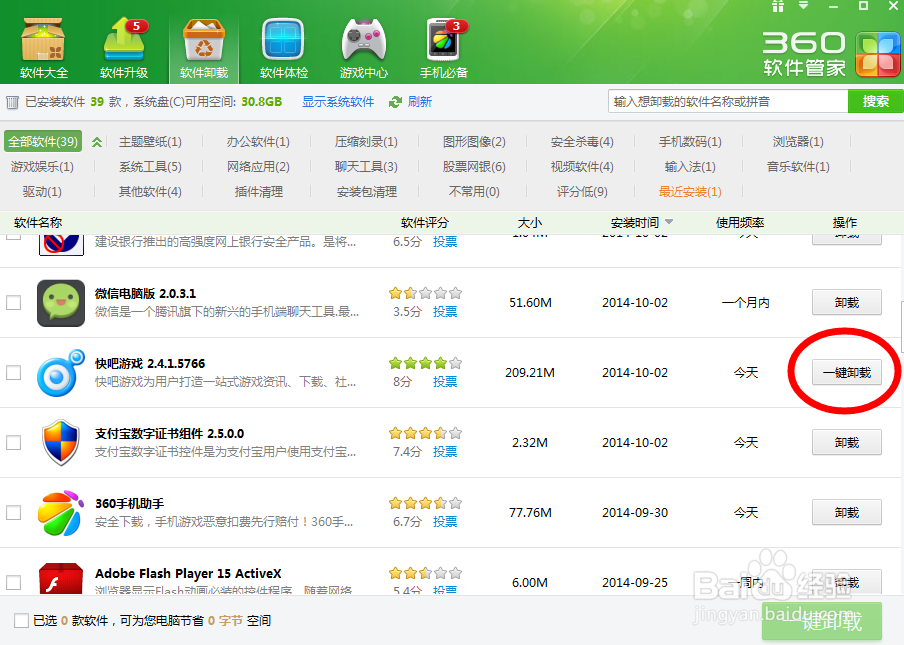Click the 显示系统软件 link
This screenshot has width=904, height=645.
338,102
